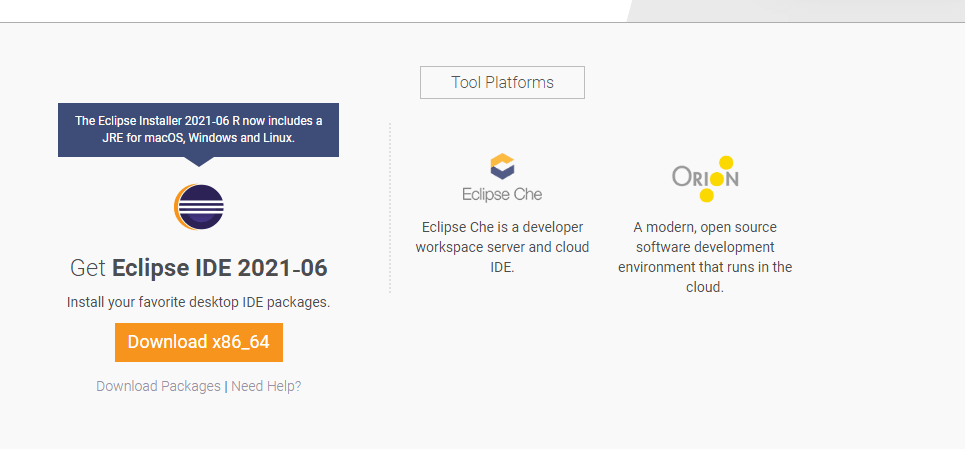Click the Get Eclipse IDE 2021-06 heading
Screen dimensions: 965x449
click(198, 268)
